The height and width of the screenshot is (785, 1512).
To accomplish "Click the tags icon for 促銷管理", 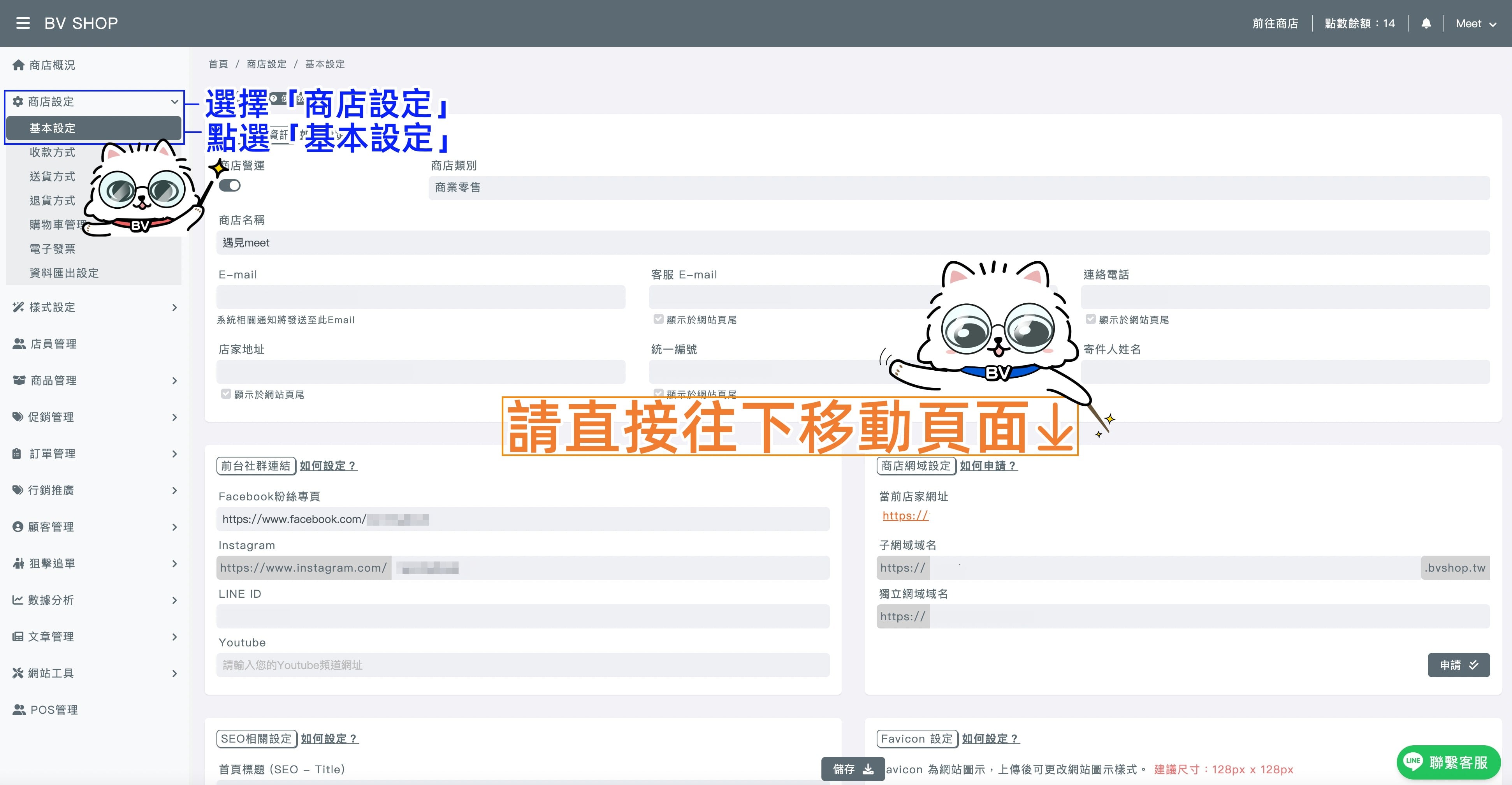I will tap(18, 417).
